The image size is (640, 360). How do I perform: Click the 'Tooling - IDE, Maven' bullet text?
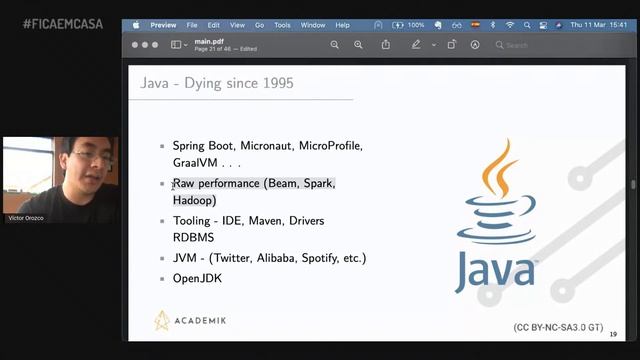249,229
